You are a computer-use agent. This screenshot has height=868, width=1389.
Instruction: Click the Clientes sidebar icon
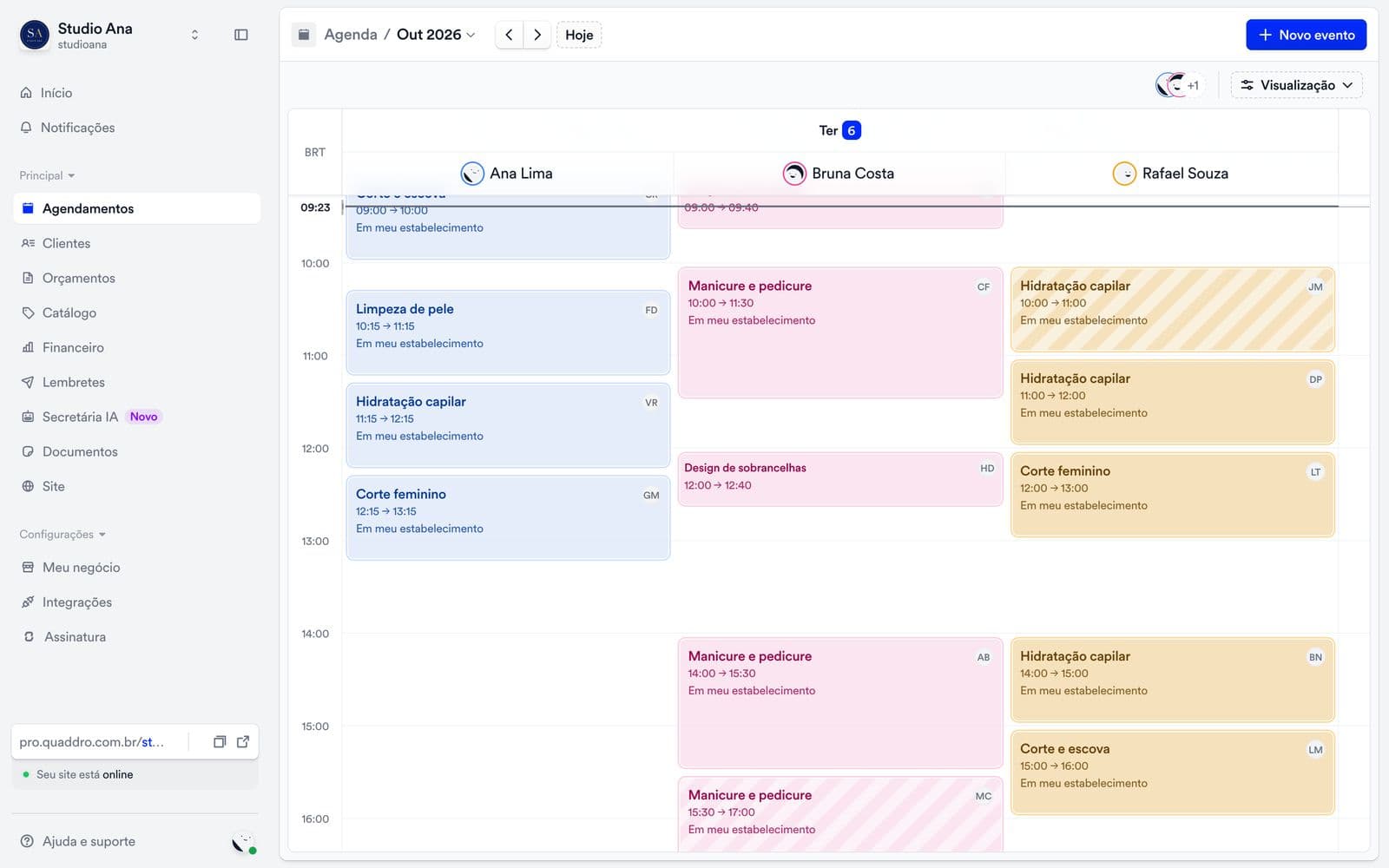[x=28, y=243]
